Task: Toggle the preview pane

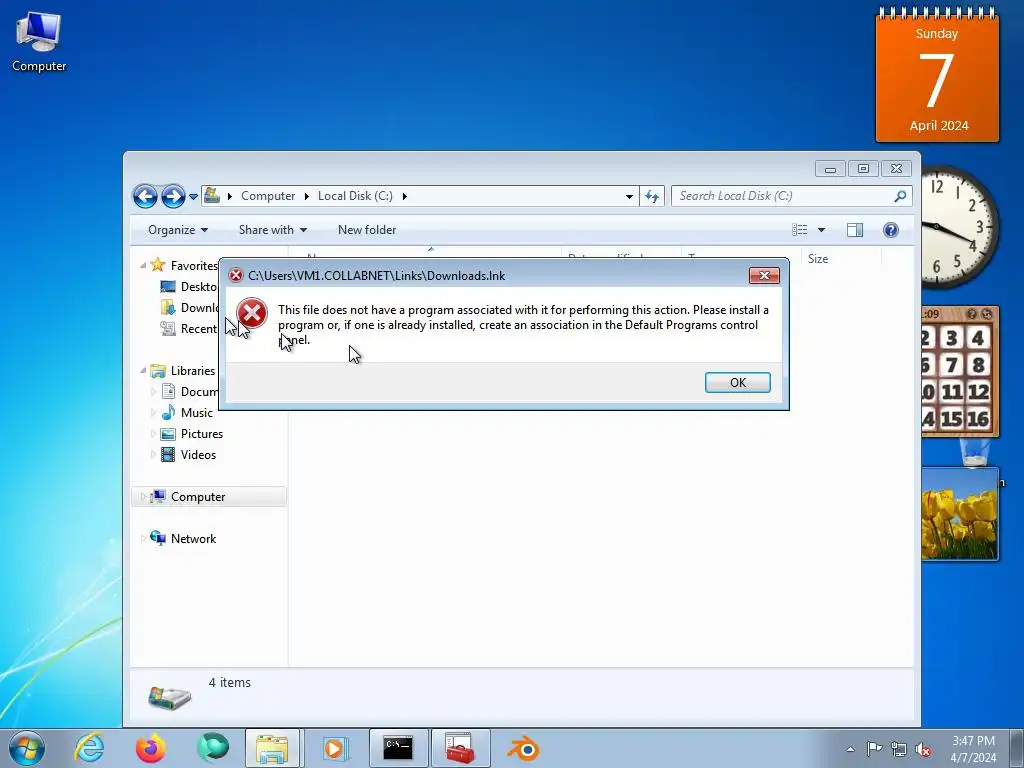Action: pyautogui.click(x=855, y=230)
